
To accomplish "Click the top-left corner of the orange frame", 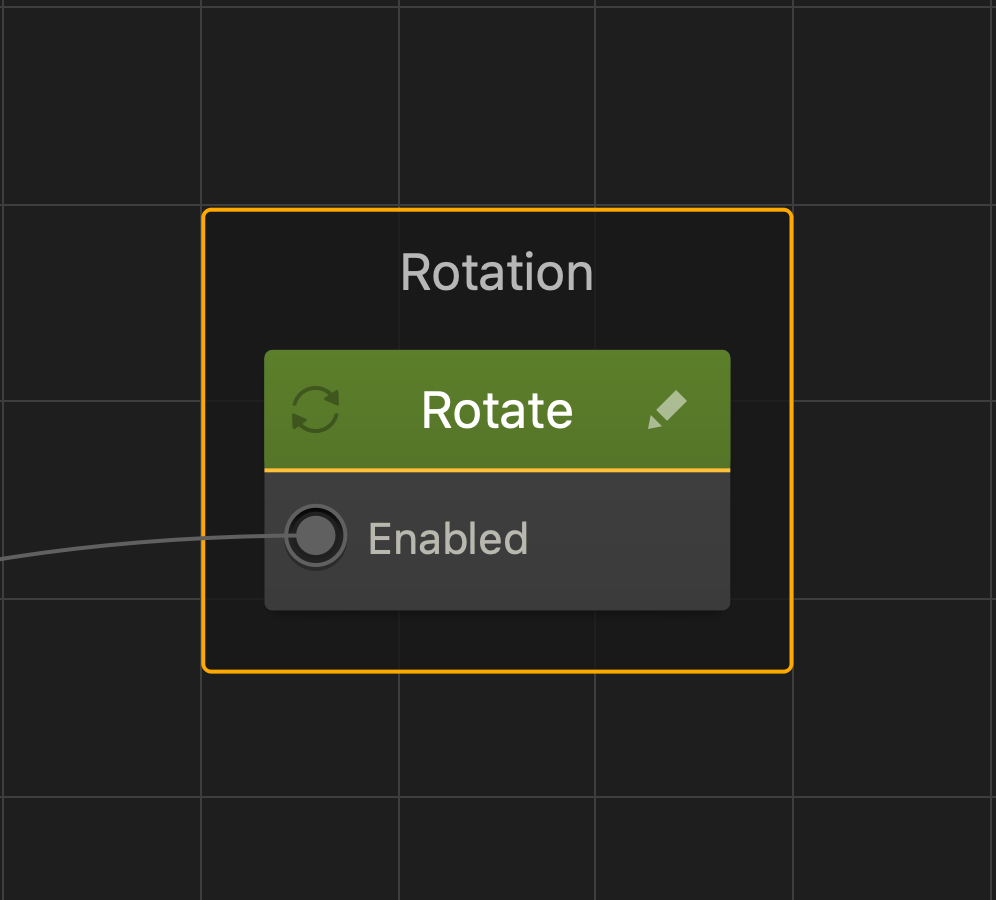I will pos(206,212).
